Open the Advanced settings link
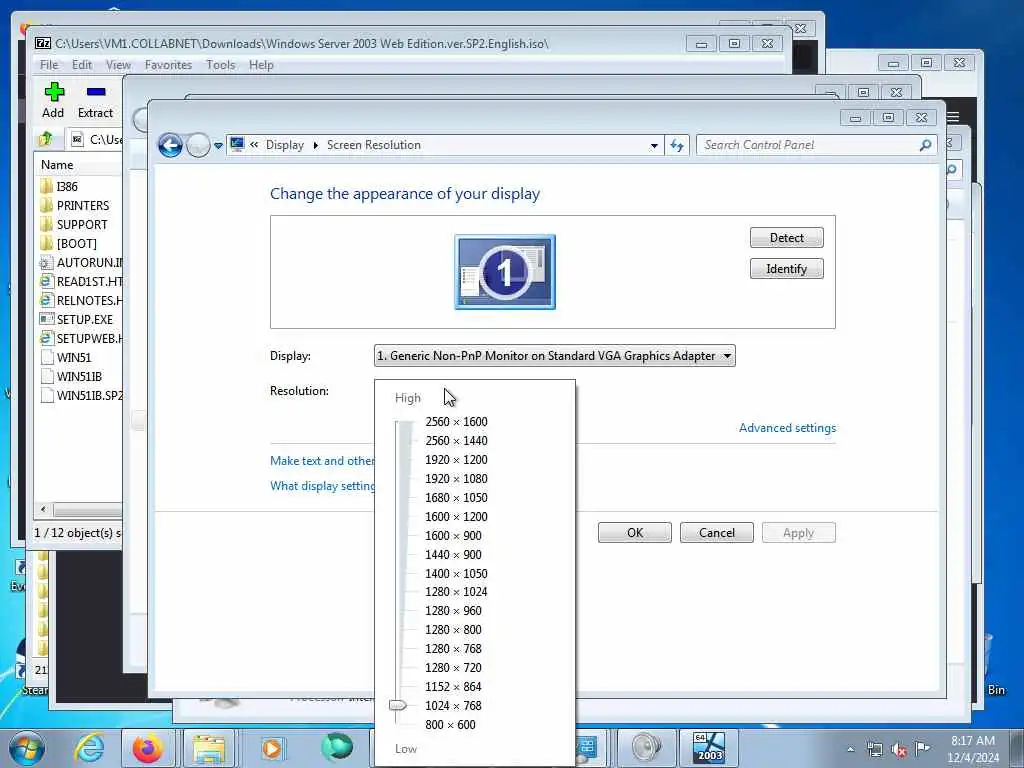Screen dimensions: 1024x768 [x=787, y=428]
